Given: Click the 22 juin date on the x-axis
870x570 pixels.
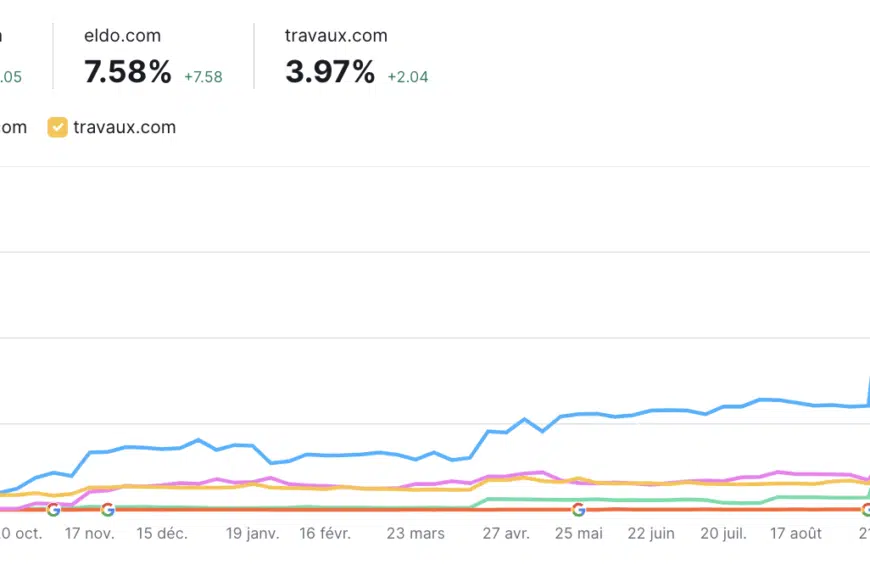Looking at the screenshot, I should (649, 533).
